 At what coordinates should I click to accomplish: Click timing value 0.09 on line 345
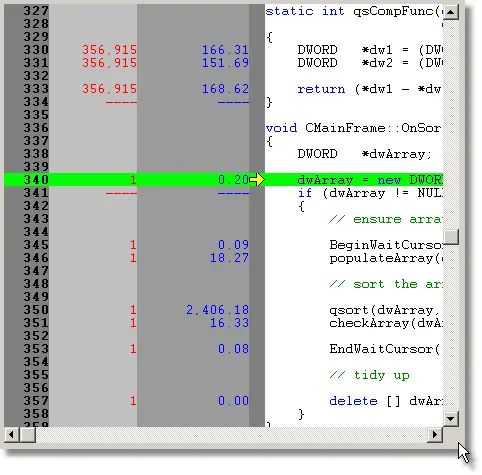click(233, 245)
